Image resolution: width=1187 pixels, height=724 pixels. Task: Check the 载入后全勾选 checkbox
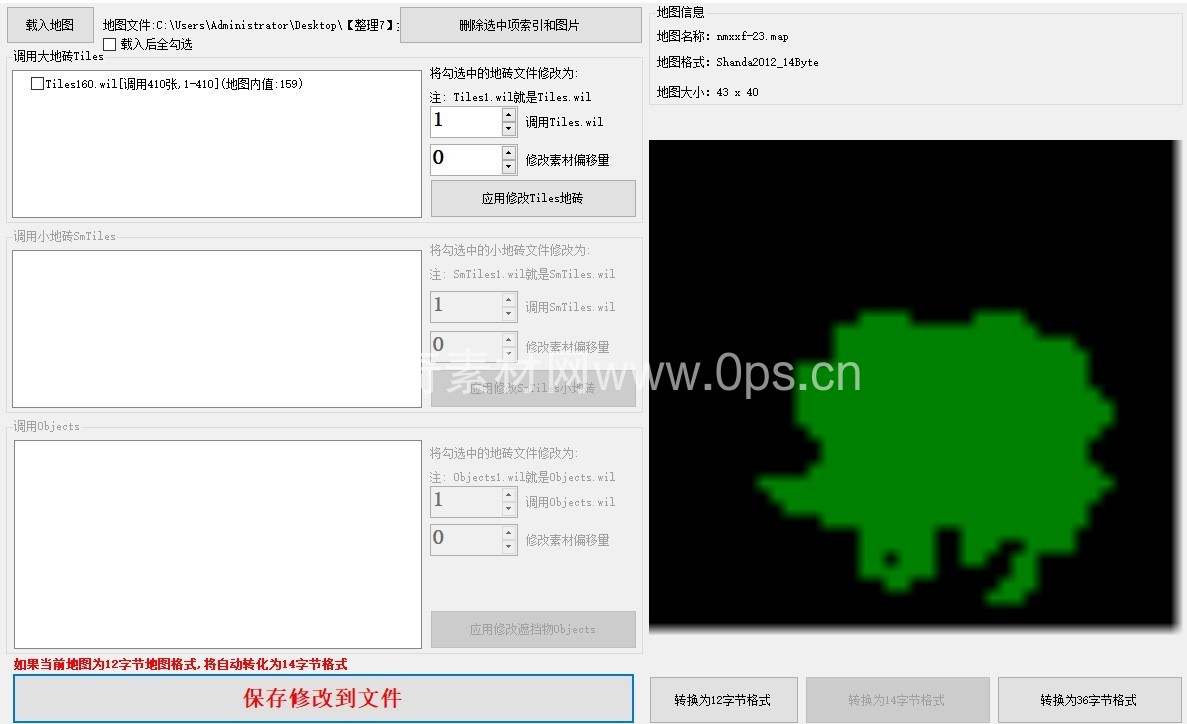pyautogui.click(x=110, y=44)
